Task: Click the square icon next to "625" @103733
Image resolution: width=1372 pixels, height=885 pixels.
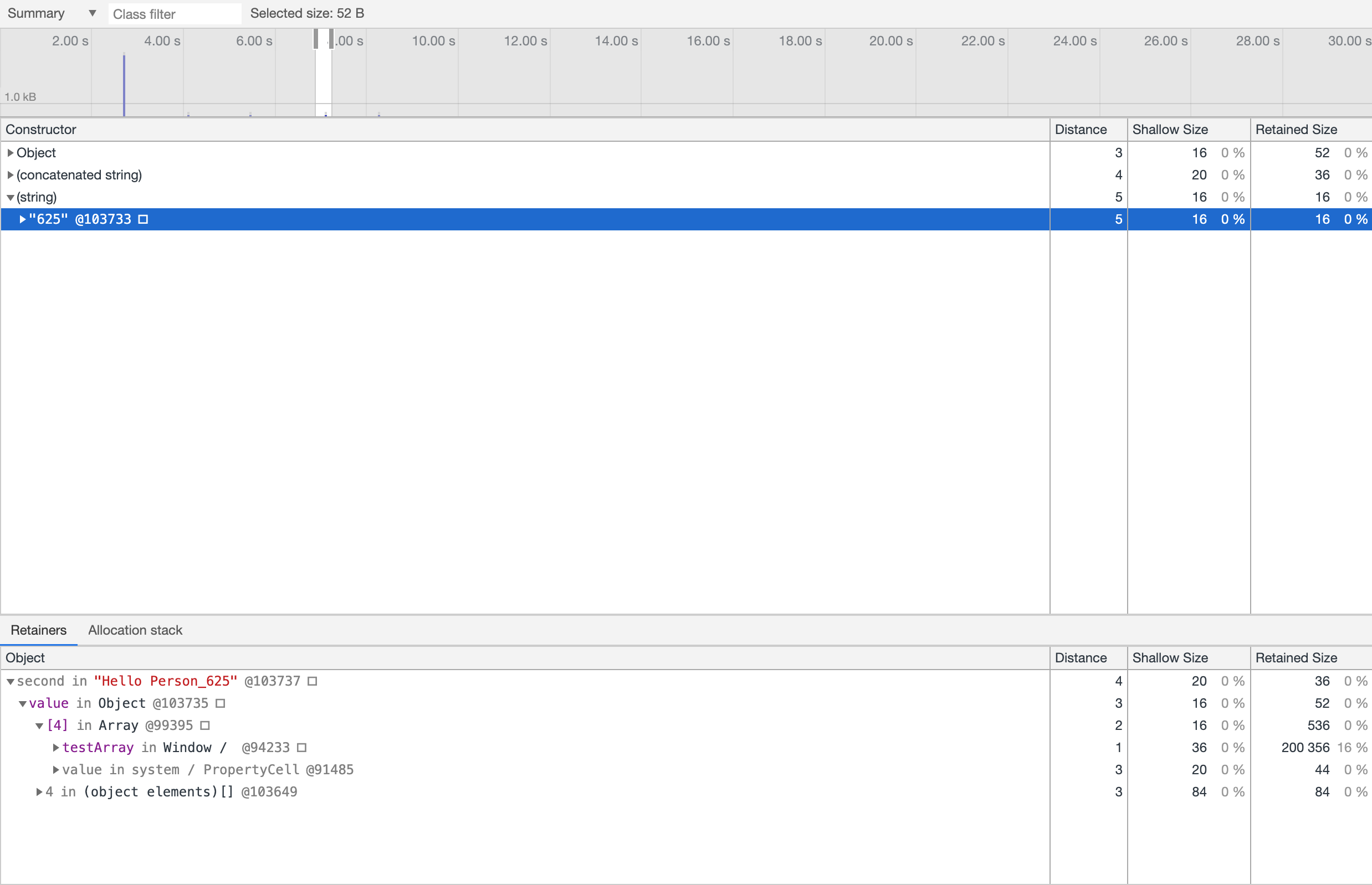Action: tap(143, 219)
